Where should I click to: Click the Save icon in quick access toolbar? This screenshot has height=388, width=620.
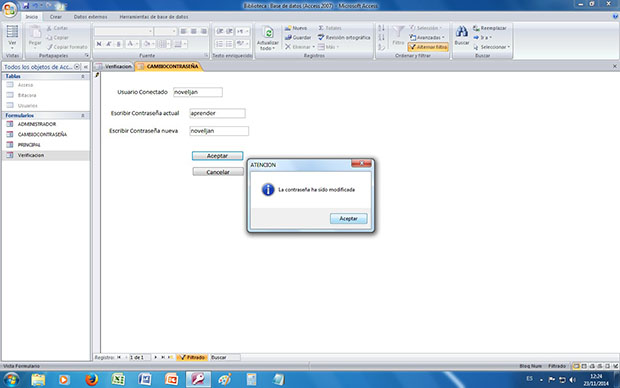click(x=26, y=6)
